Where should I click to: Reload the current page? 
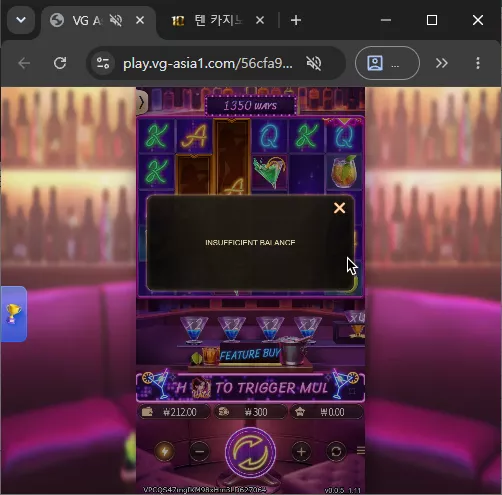(x=60, y=63)
